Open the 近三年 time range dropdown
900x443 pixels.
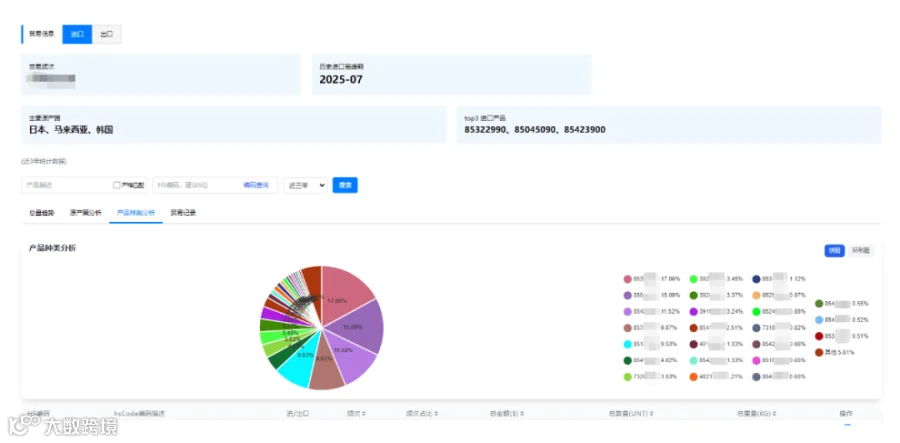(x=305, y=185)
